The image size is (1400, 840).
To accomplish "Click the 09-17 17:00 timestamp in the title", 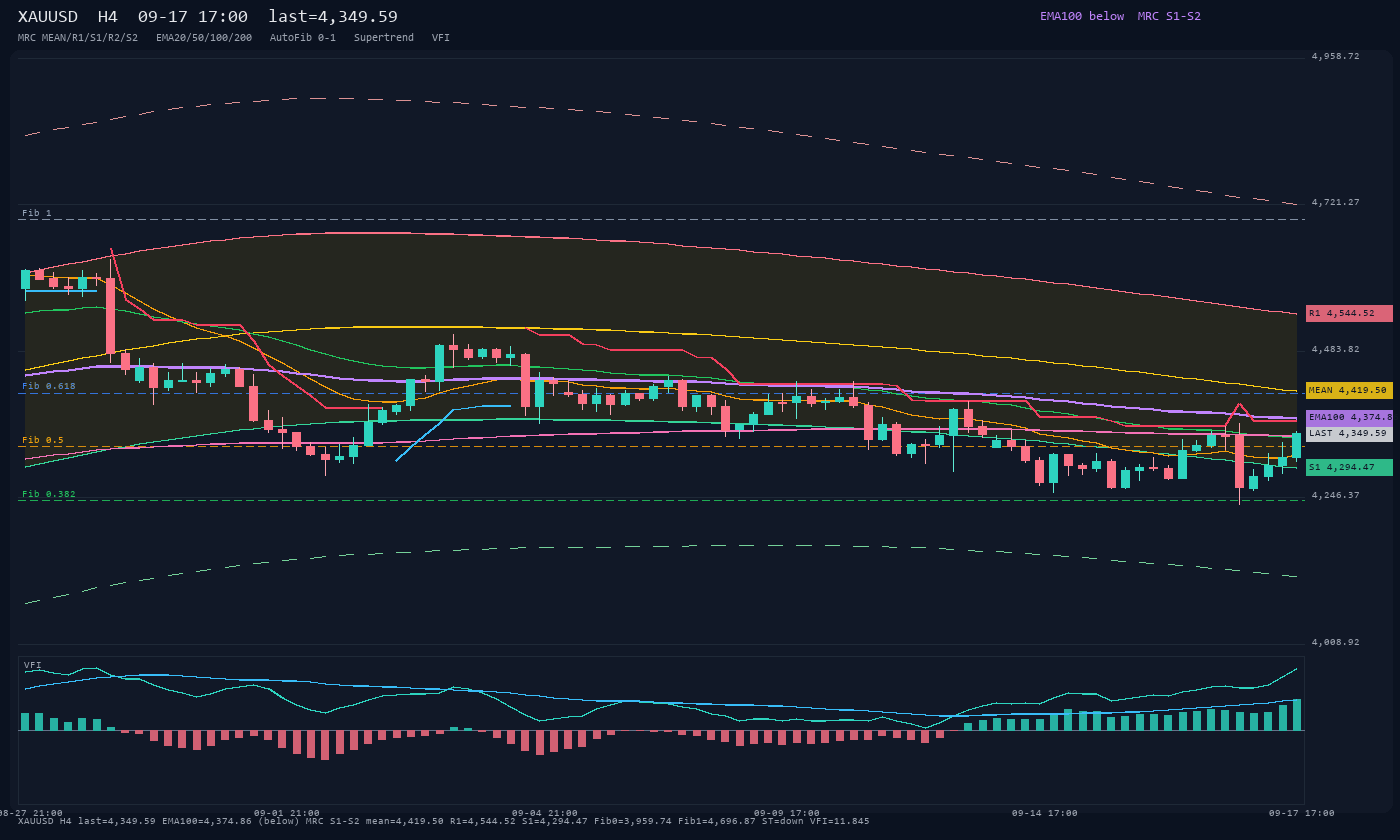I will click(x=193, y=17).
